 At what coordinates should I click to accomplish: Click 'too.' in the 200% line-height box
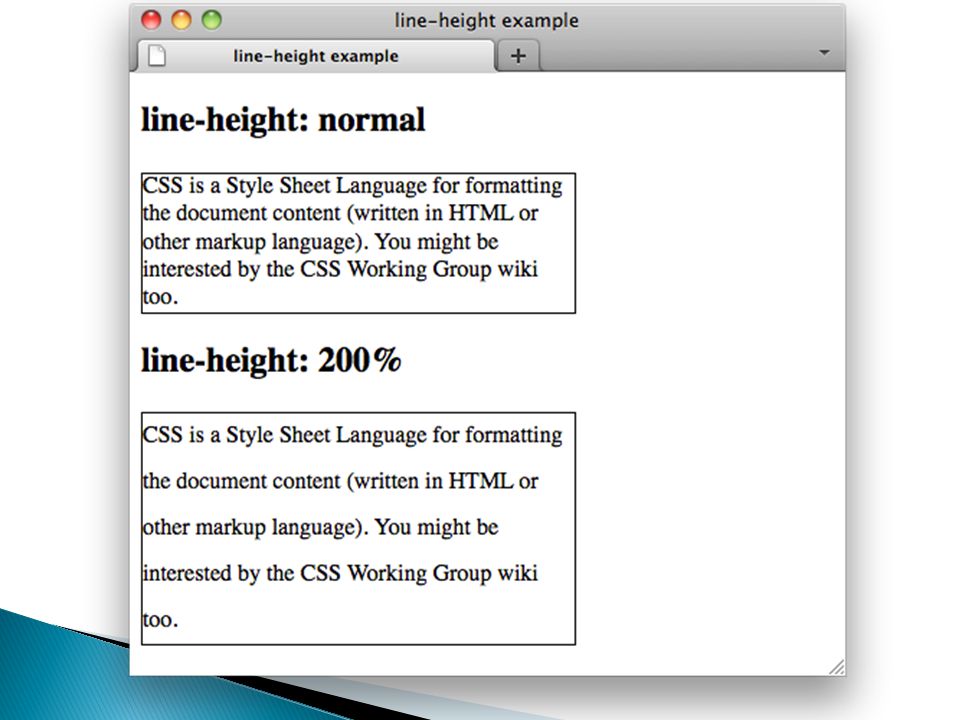pyautogui.click(x=160, y=620)
